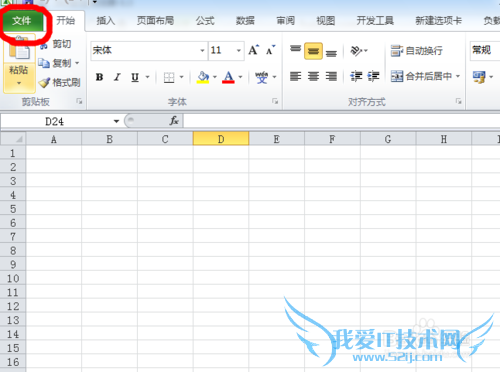Expand 合并后居中 dropdown arrow
Image resolution: width=500 pixels, height=372 pixels.
click(x=458, y=77)
